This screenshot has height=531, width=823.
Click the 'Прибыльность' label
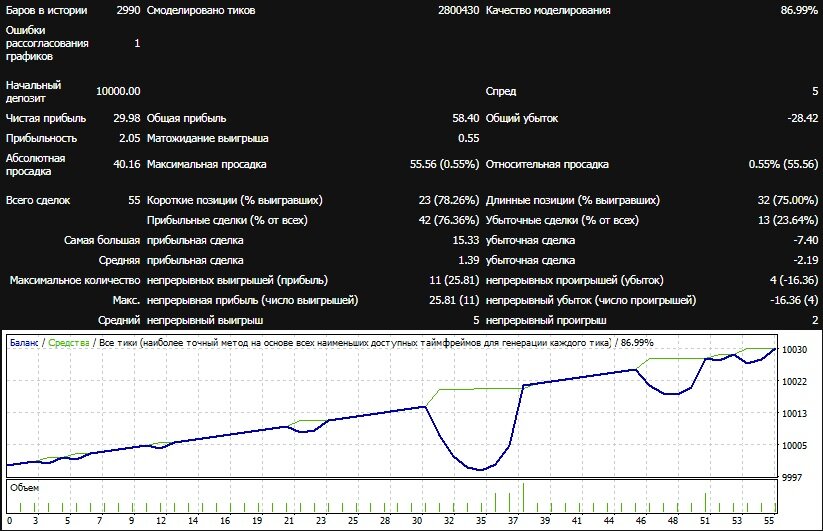[41, 138]
